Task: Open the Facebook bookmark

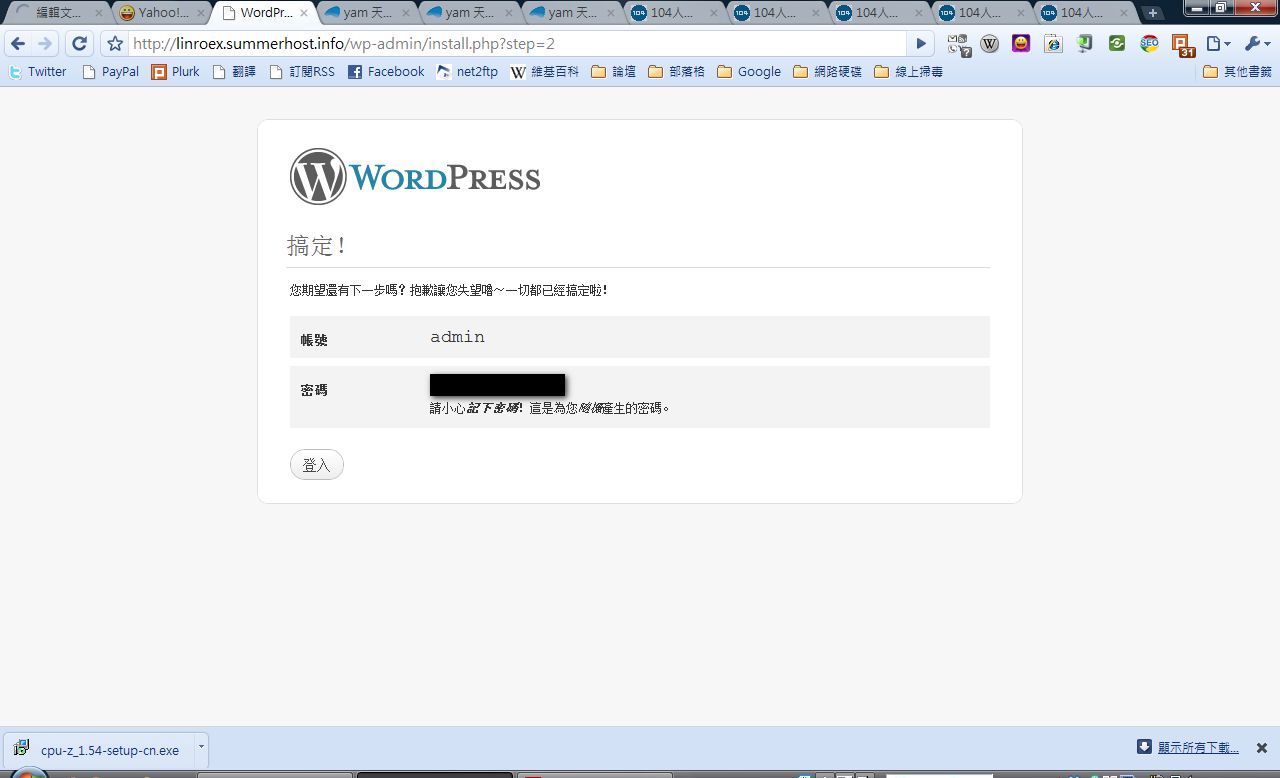Action: click(x=386, y=72)
